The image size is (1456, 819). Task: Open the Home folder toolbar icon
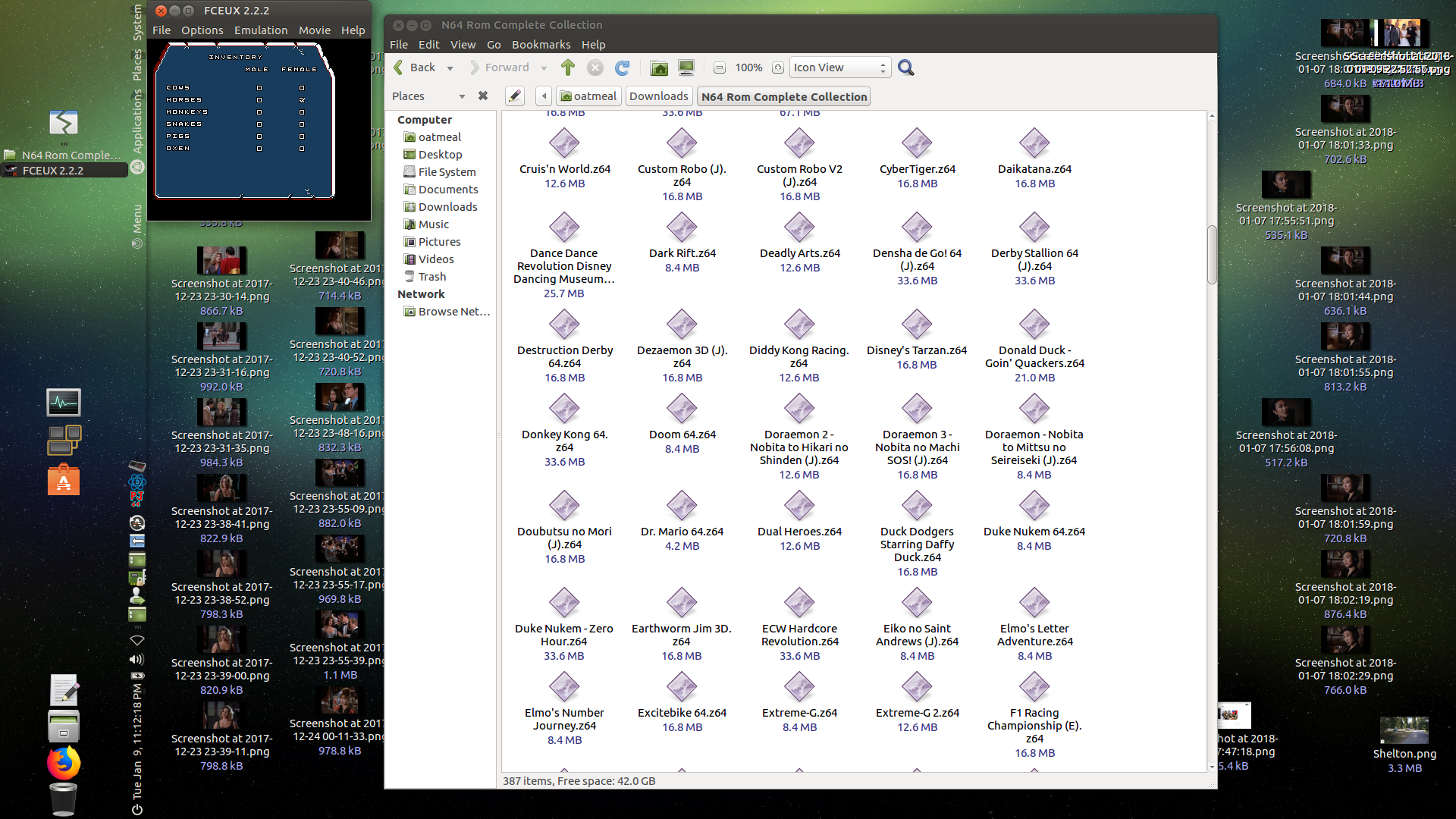tap(659, 67)
